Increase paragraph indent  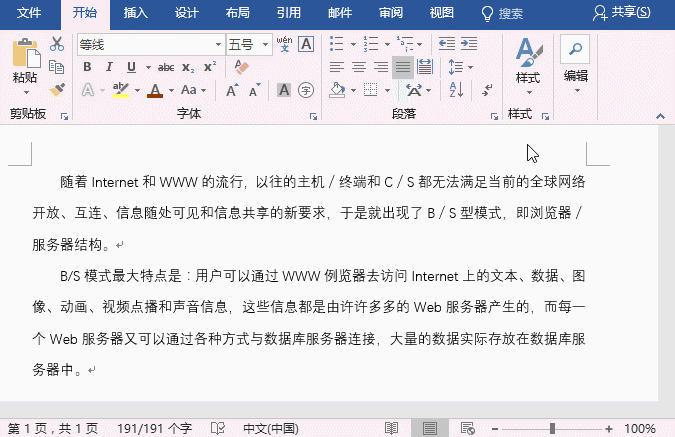tap(469, 43)
